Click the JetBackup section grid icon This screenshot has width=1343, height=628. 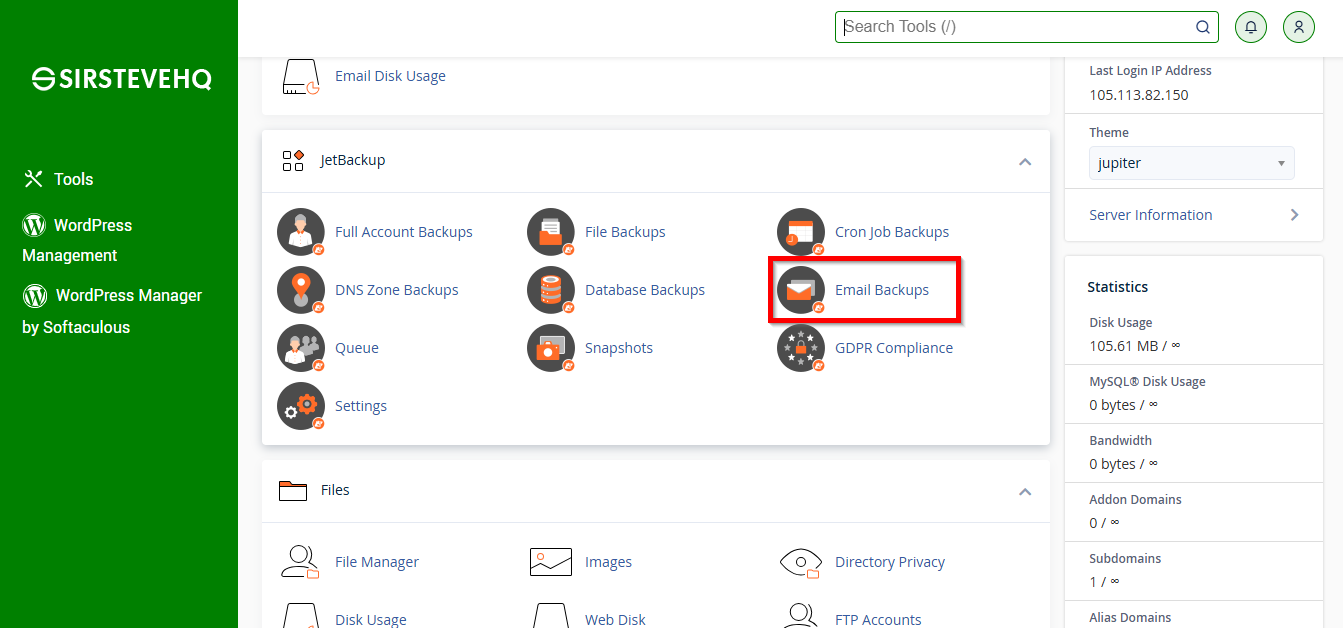(293, 160)
